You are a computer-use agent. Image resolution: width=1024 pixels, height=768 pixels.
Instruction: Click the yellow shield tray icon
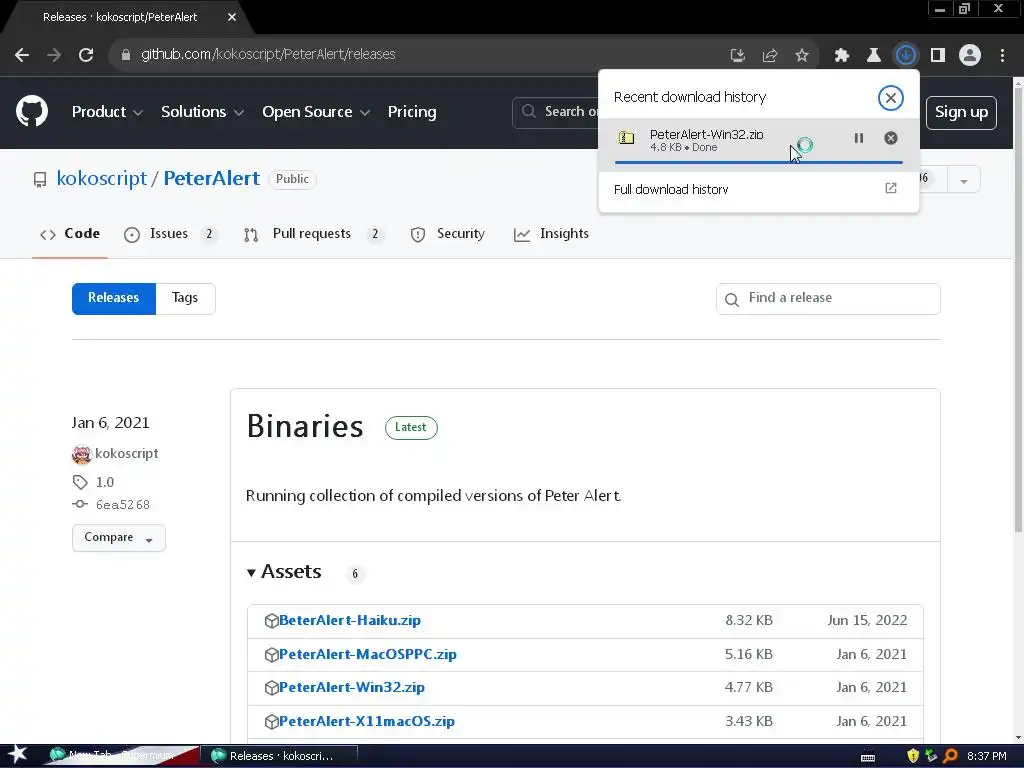point(913,756)
